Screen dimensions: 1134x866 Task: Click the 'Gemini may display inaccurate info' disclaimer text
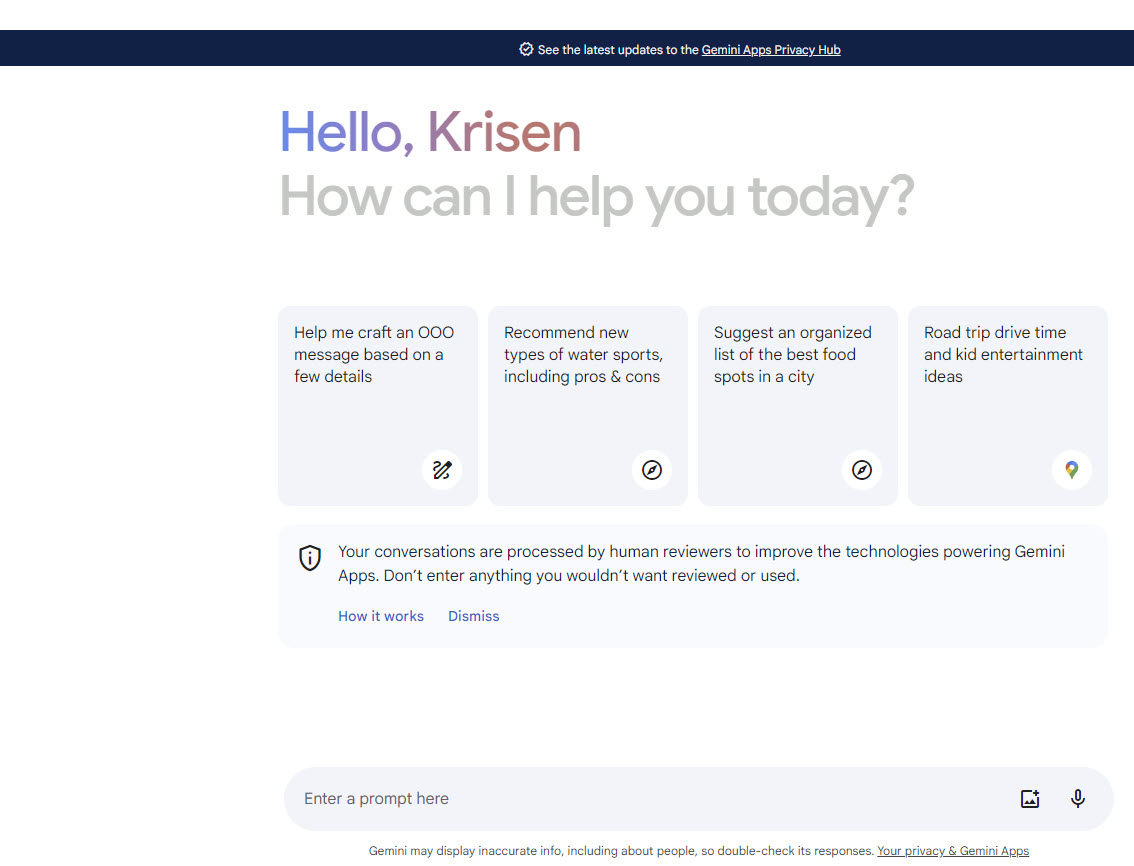[620, 851]
